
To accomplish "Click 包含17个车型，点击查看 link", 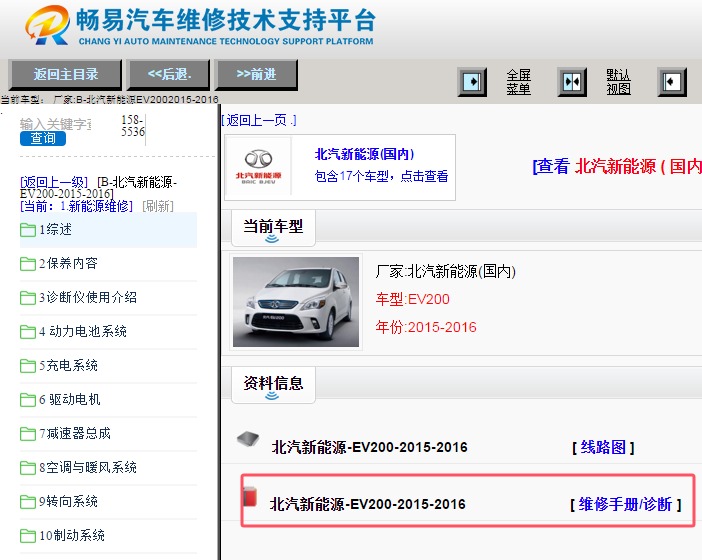I will (x=381, y=176).
